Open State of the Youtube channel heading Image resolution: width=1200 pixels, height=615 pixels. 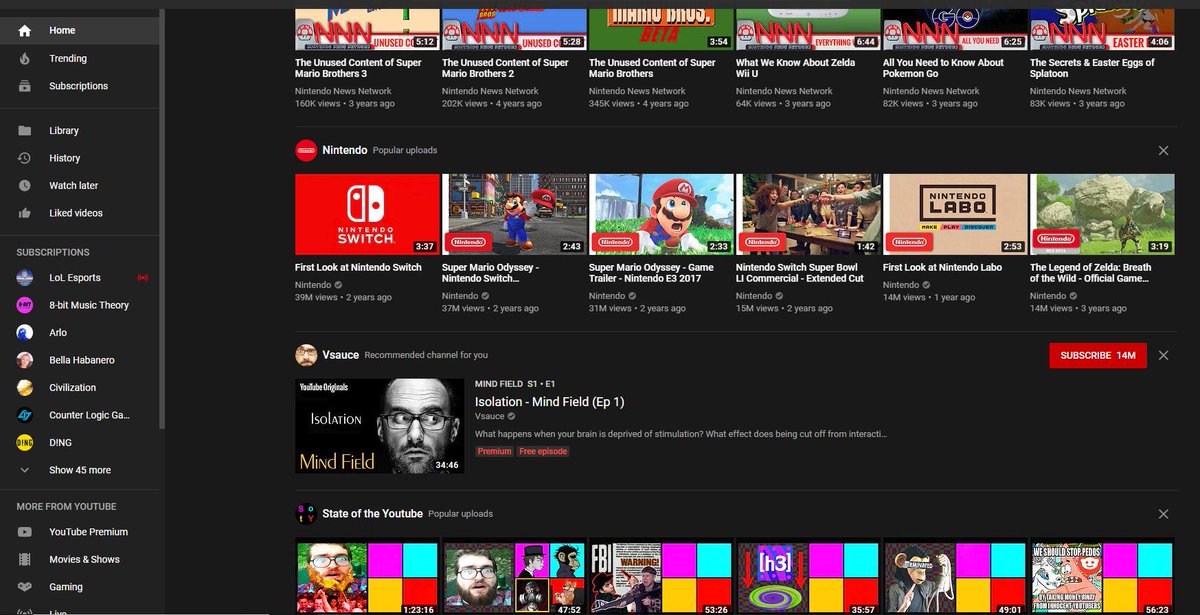point(372,514)
